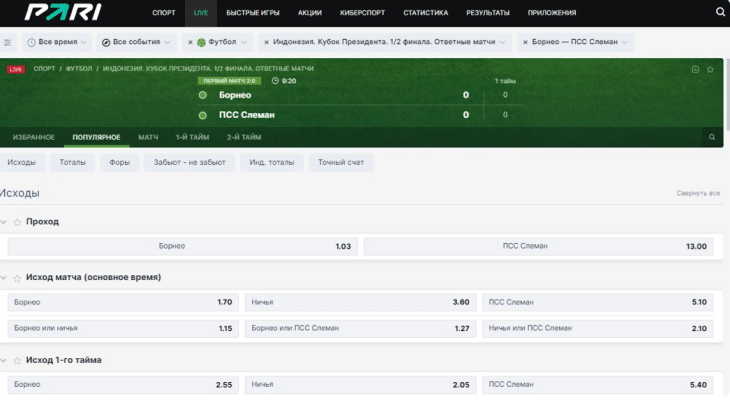This screenshot has height=405, width=730.
Task: Click the Свернуть все link
Action: click(697, 193)
